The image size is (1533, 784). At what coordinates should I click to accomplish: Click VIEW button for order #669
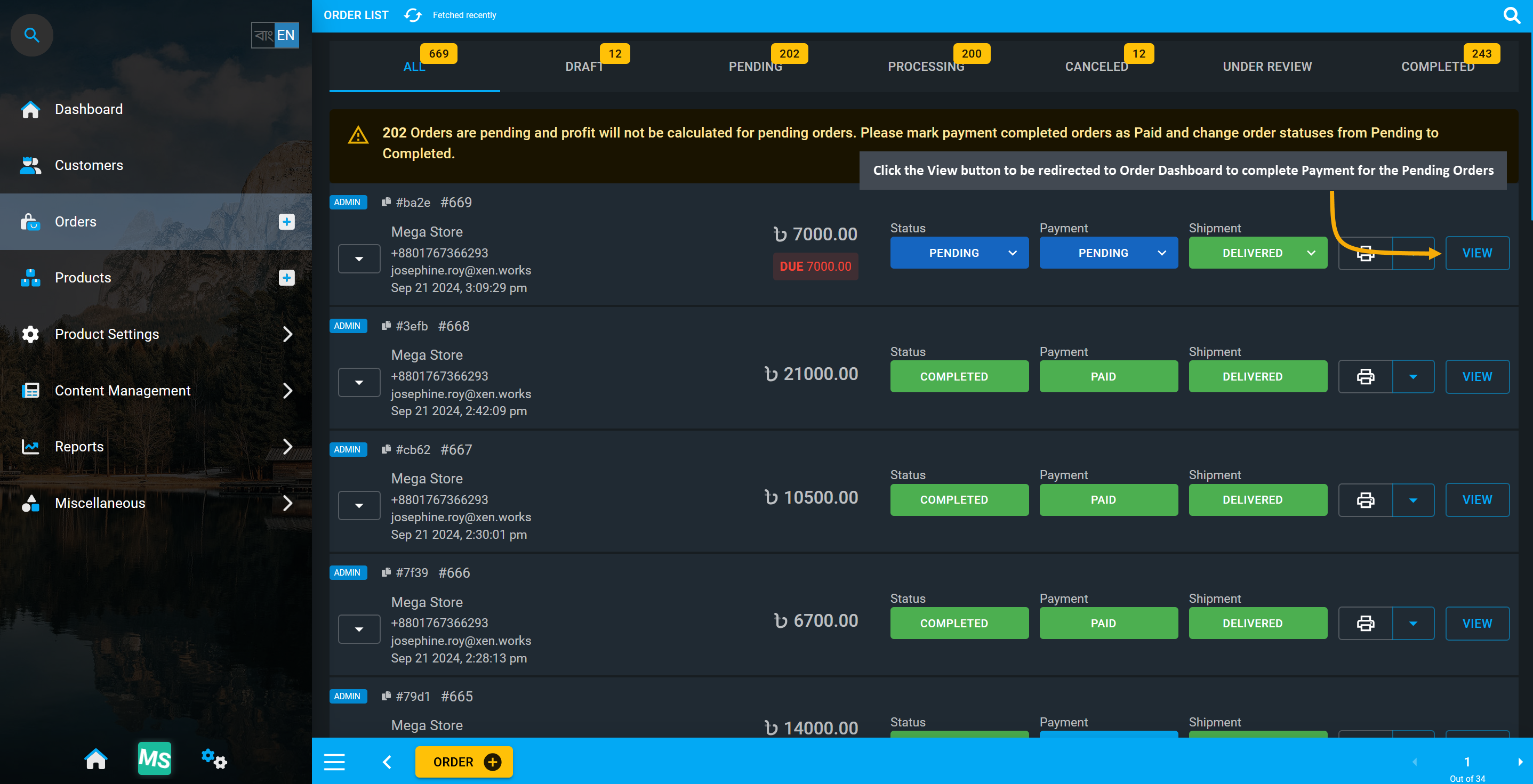tap(1477, 253)
